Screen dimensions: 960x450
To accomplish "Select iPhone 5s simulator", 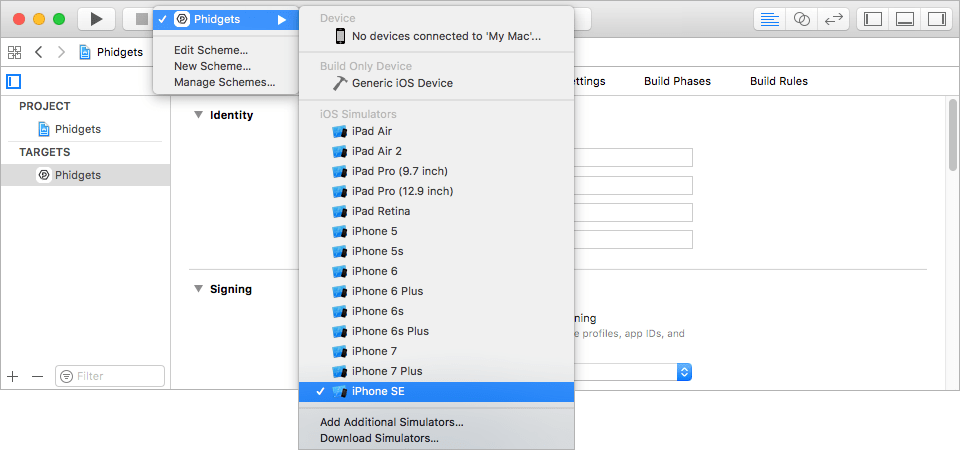I will click(x=436, y=251).
